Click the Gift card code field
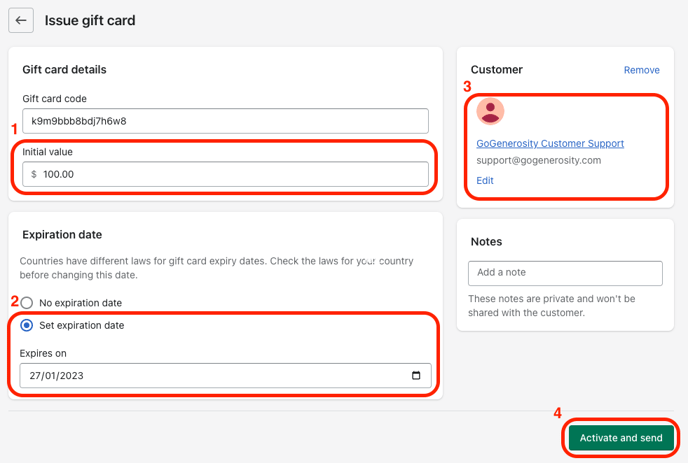 [x=226, y=121]
